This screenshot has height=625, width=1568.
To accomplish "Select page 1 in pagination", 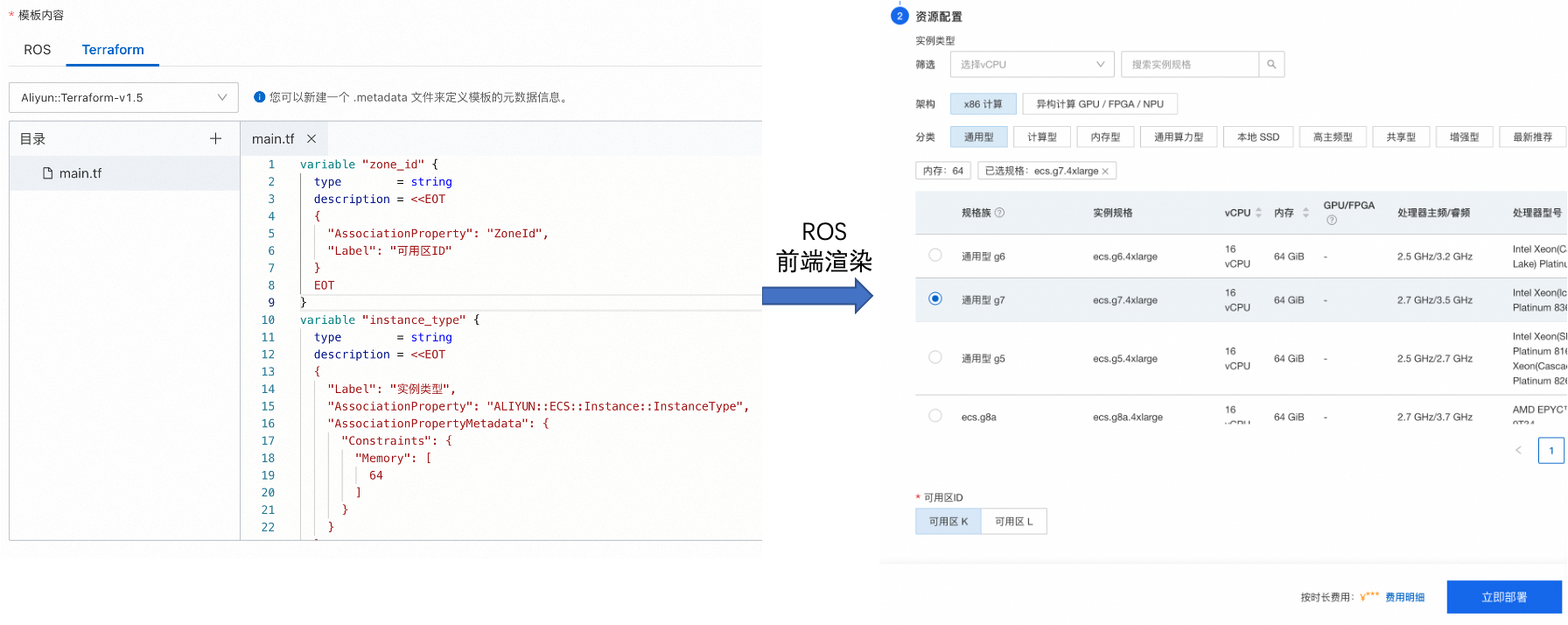I will (x=1551, y=451).
